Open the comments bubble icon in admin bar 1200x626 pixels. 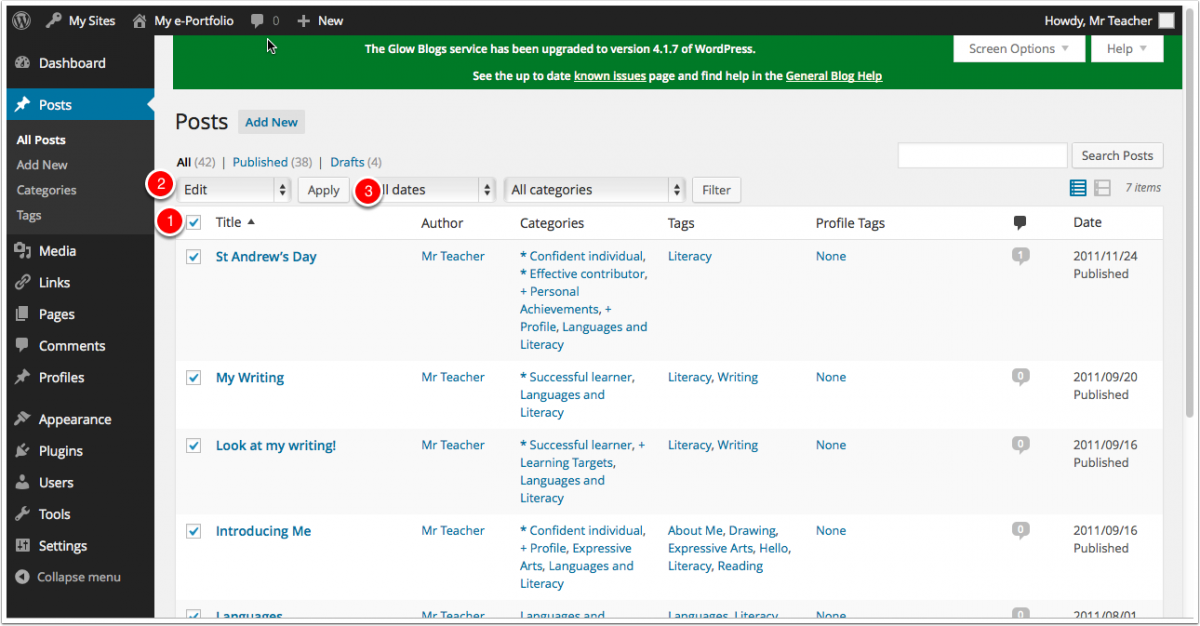point(258,20)
